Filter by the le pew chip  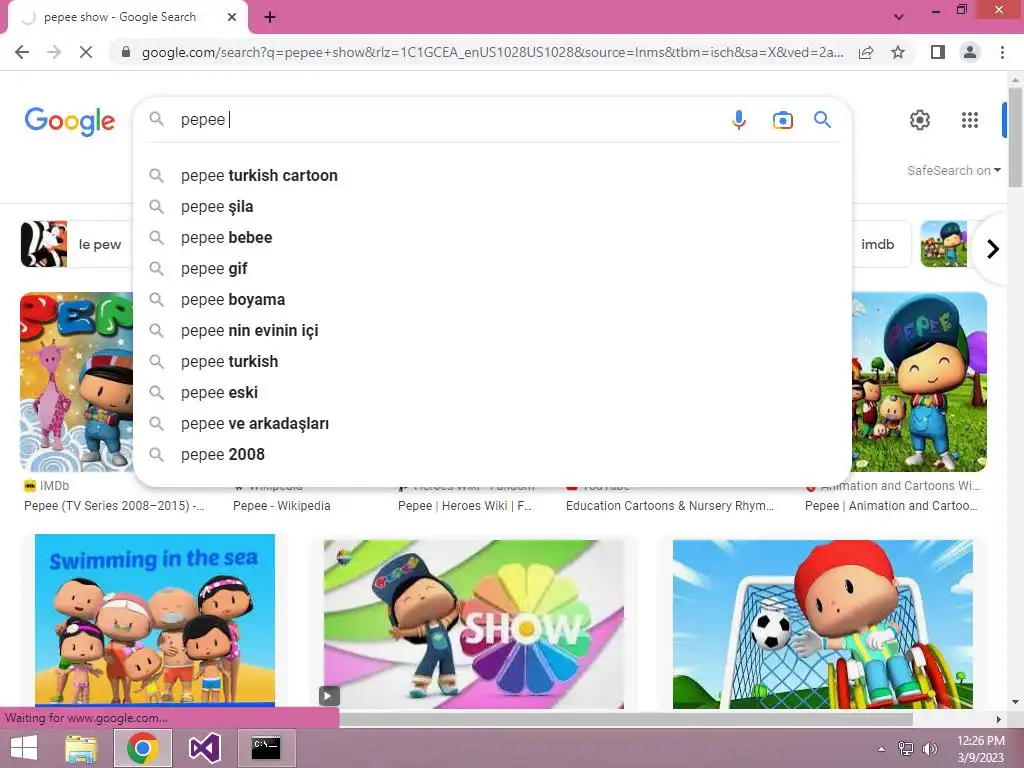click(76, 244)
